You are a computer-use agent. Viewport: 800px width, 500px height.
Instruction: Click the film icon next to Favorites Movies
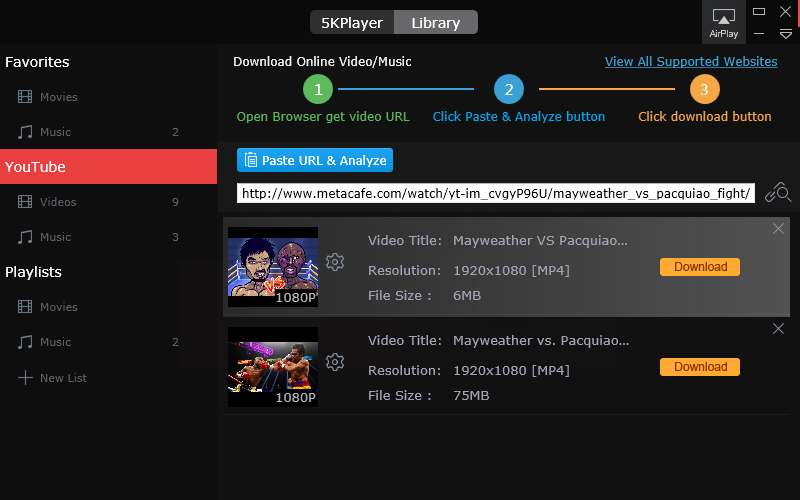(x=25, y=97)
